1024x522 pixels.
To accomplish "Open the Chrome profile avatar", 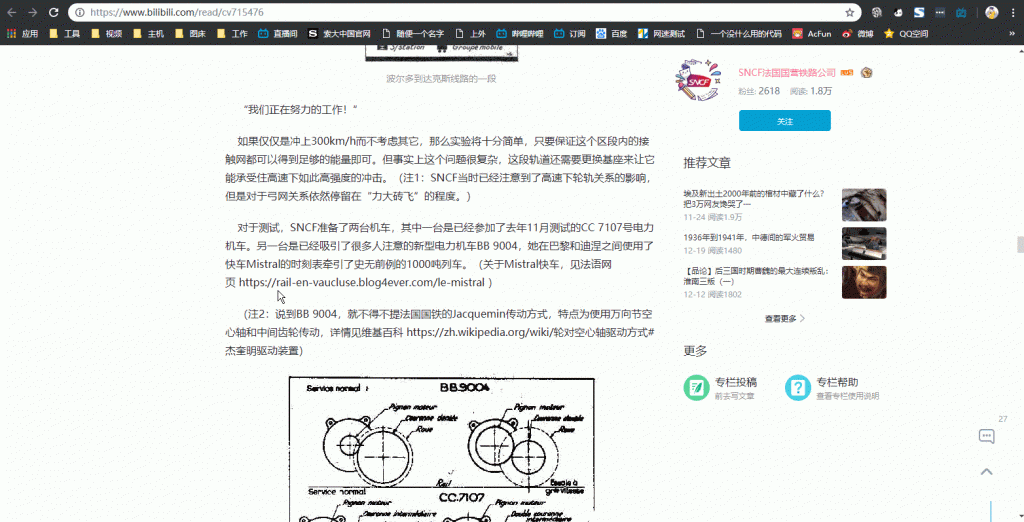I will 991,12.
